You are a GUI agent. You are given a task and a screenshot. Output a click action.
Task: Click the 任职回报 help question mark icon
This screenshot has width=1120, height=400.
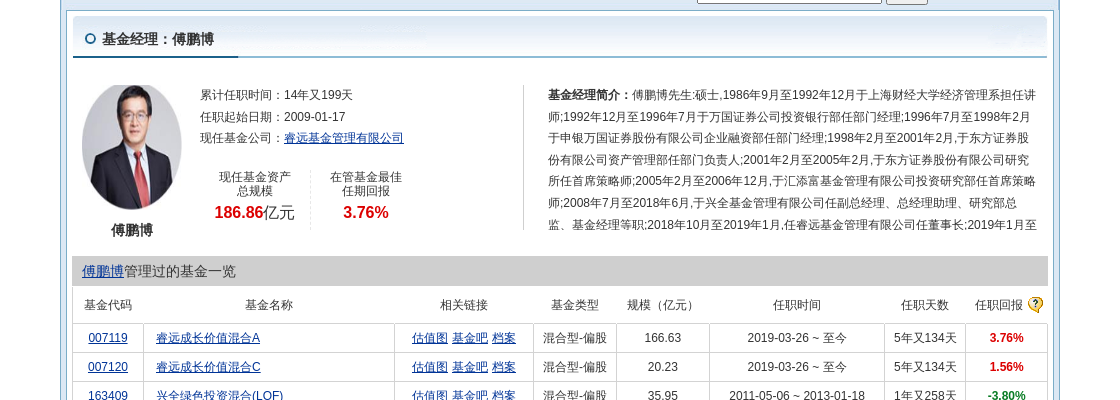pyautogui.click(x=1035, y=305)
